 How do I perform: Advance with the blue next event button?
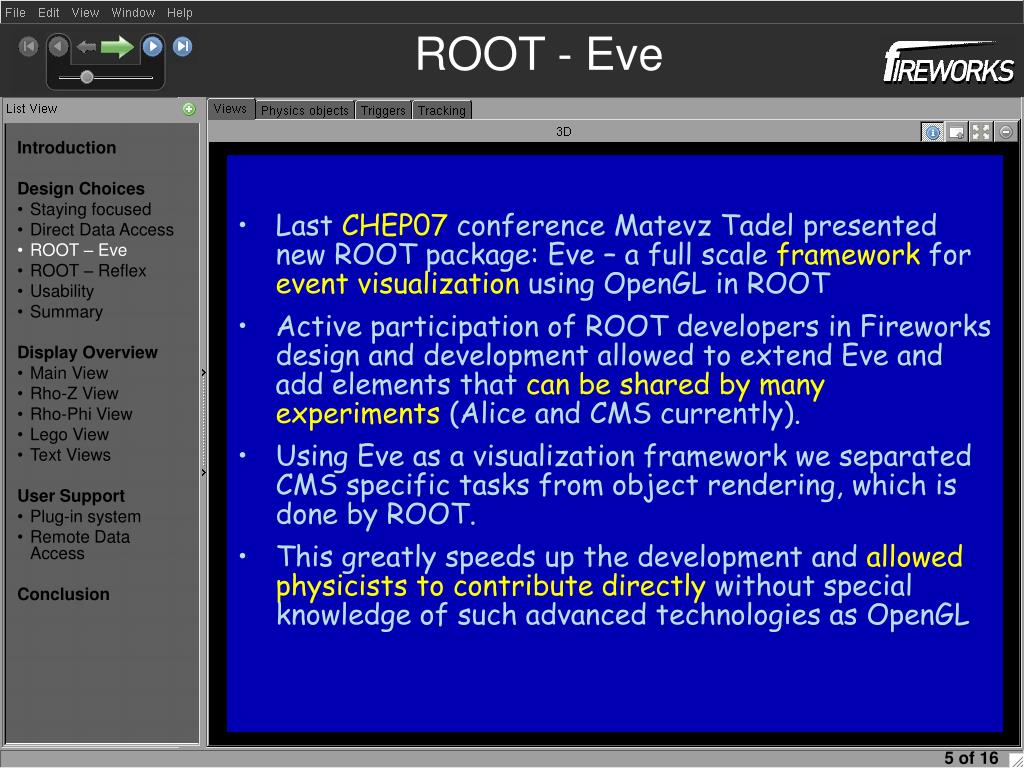(152, 46)
